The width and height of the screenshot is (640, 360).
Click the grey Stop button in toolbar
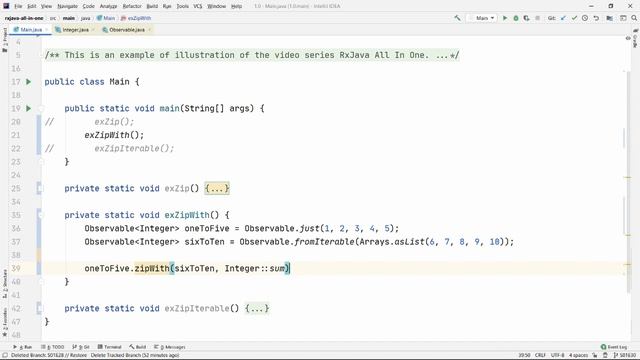coord(538,18)
